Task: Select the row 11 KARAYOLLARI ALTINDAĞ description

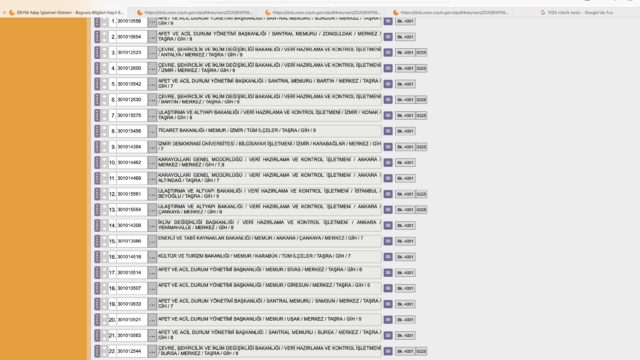Action: [269, 178]
